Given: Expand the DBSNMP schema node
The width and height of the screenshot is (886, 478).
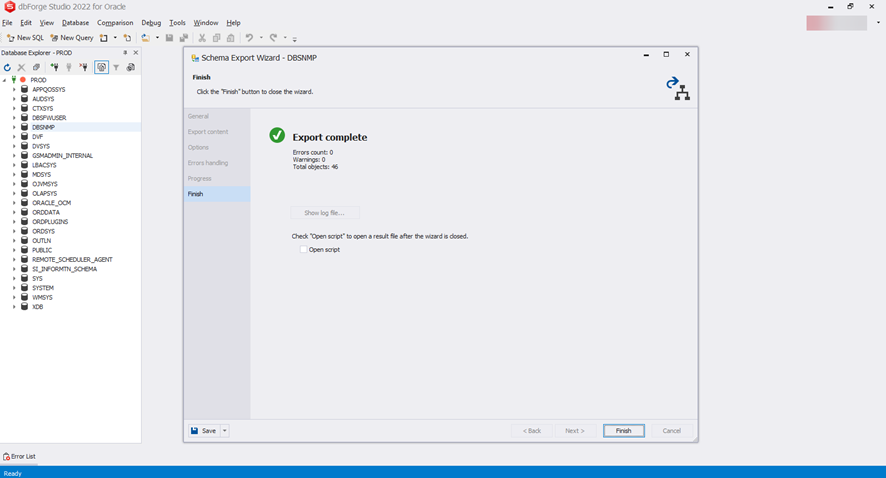Looking at the screenshot, I should (14, 128).
